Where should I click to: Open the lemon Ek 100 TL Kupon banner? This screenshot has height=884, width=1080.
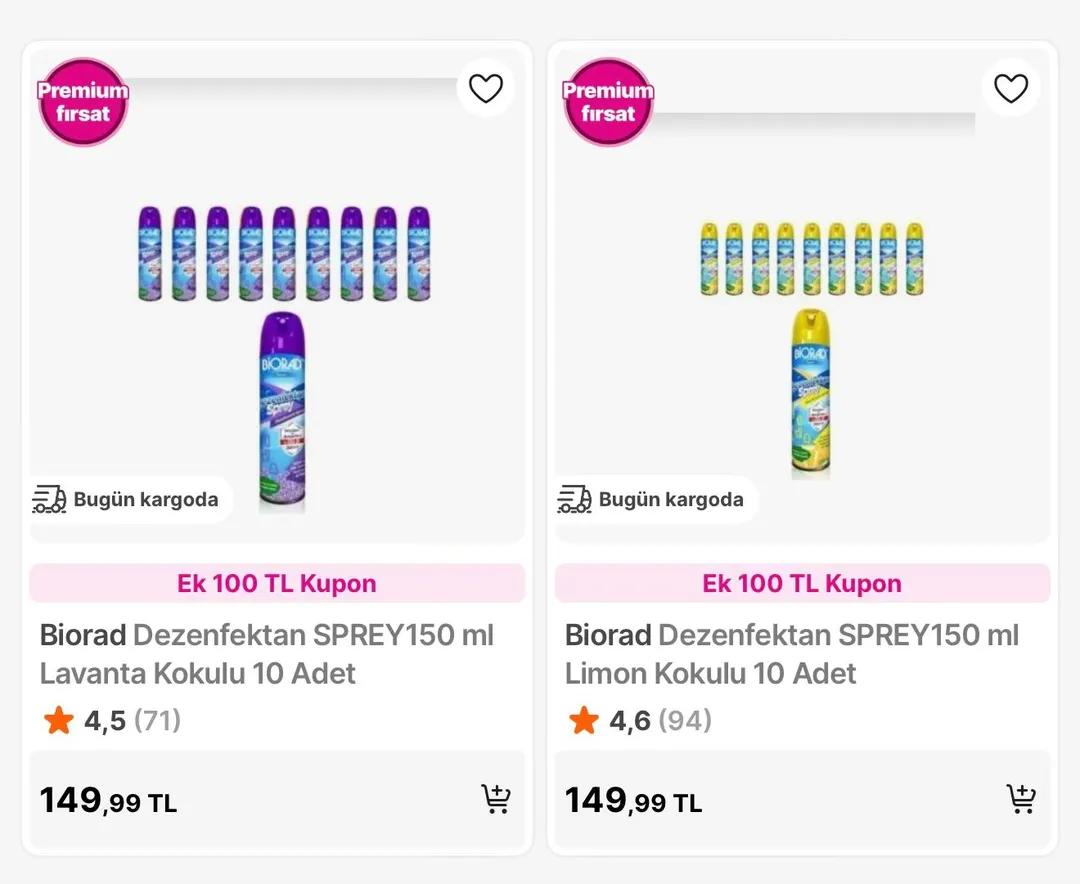802,584
